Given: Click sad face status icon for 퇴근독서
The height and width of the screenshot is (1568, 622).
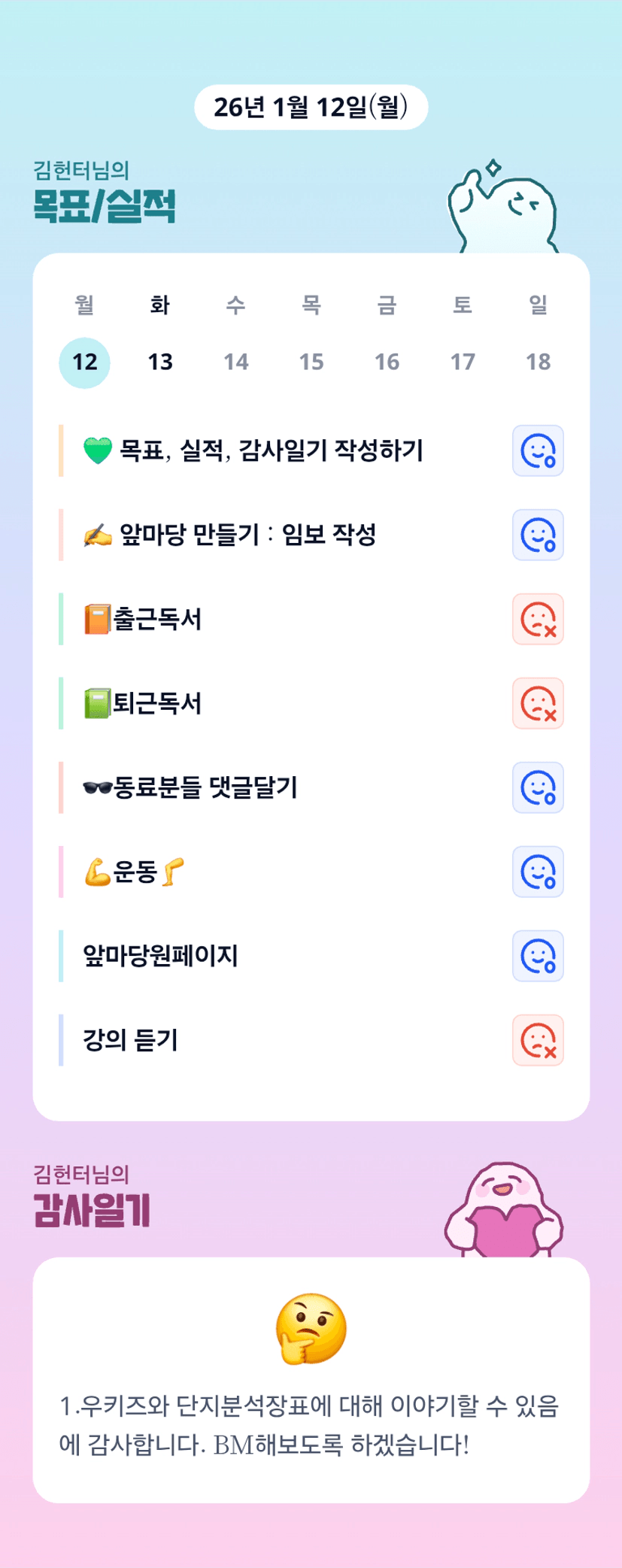Looking at the screenshot, I should [538, 704].
